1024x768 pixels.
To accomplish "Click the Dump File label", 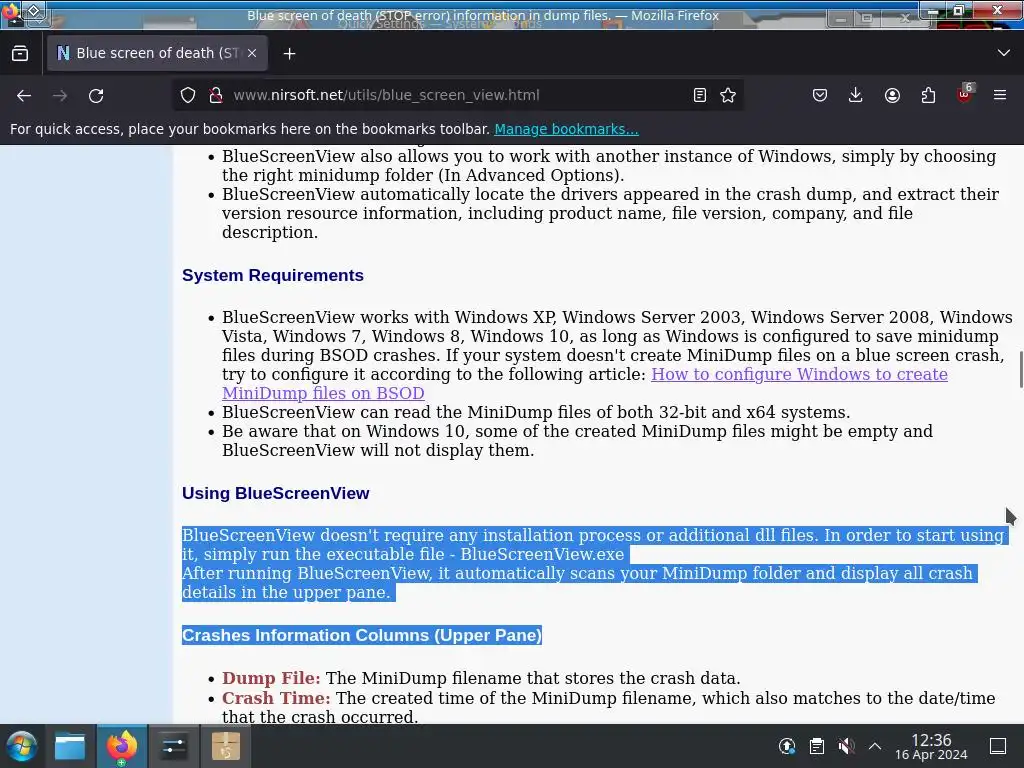I will coord(271,678).
